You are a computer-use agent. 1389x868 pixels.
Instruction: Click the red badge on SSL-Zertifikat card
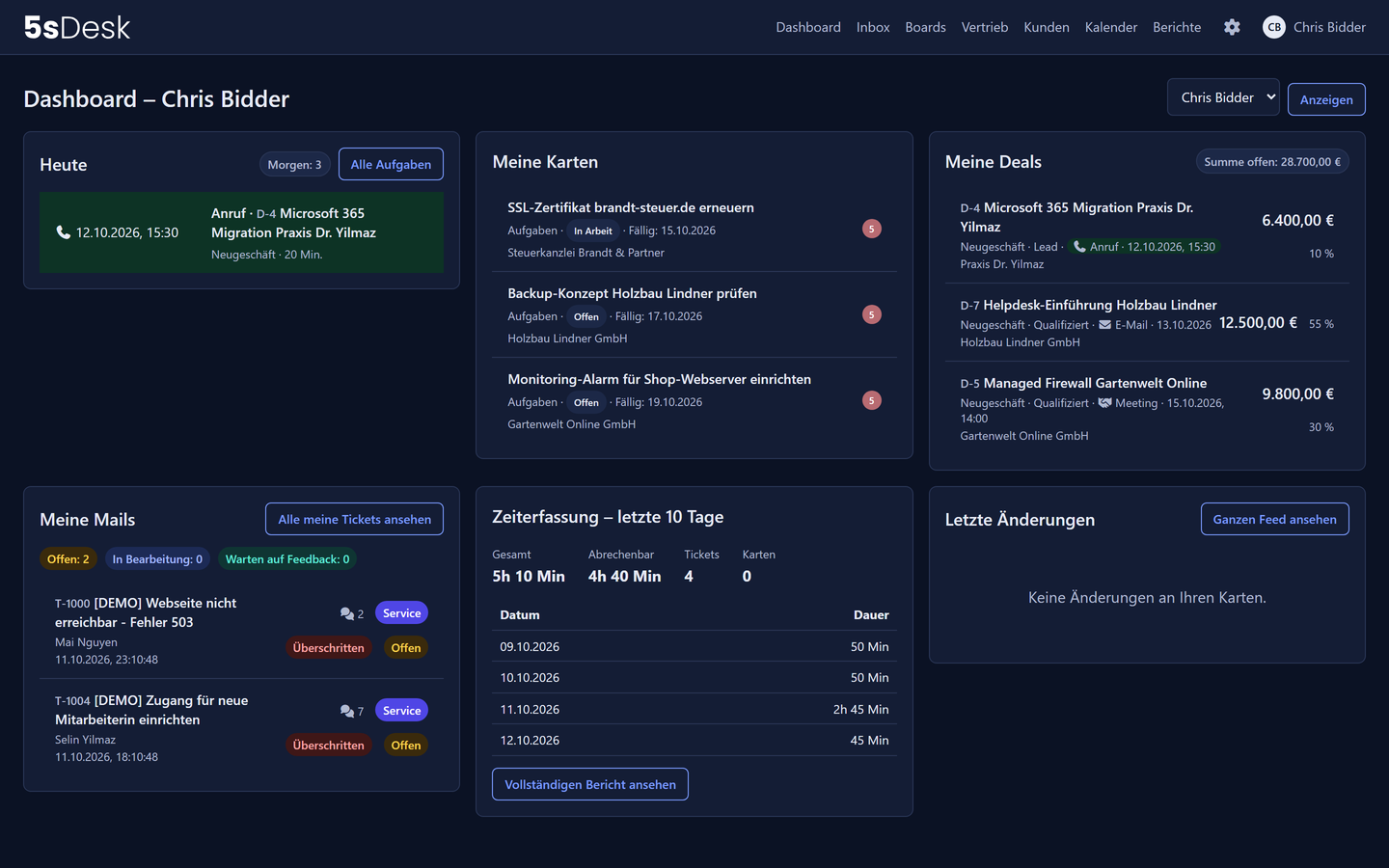click(872, 229)
